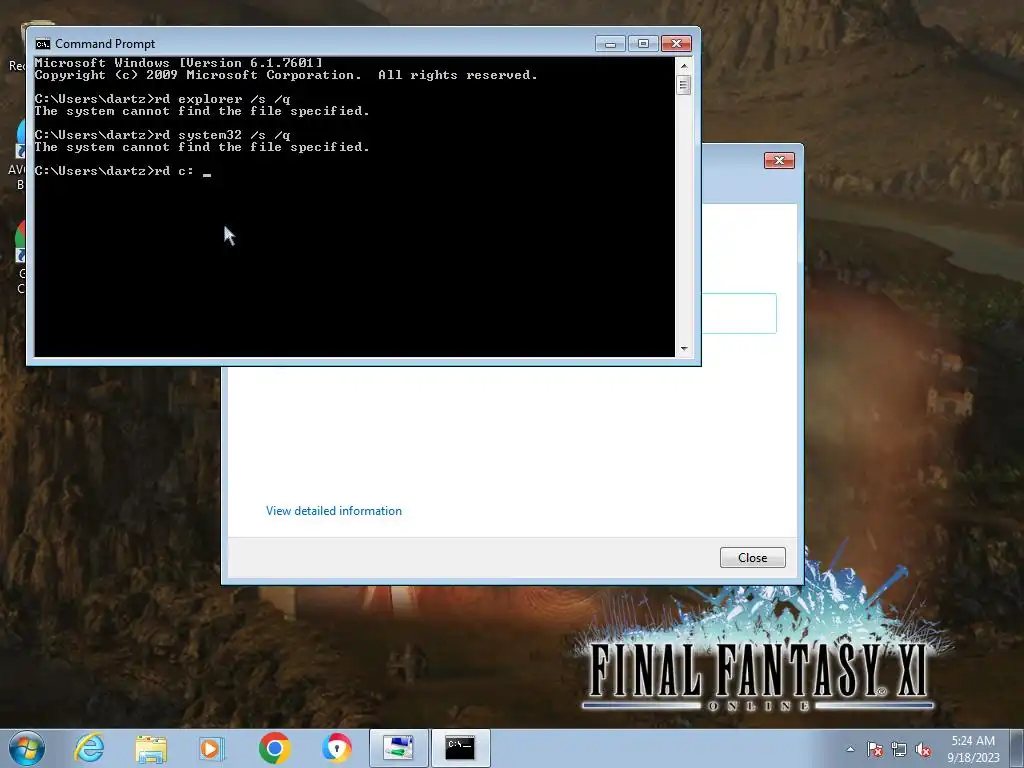Click Command Prompt title text
This screenshot has width=1024, height=768.
click(x=105, y=44)
